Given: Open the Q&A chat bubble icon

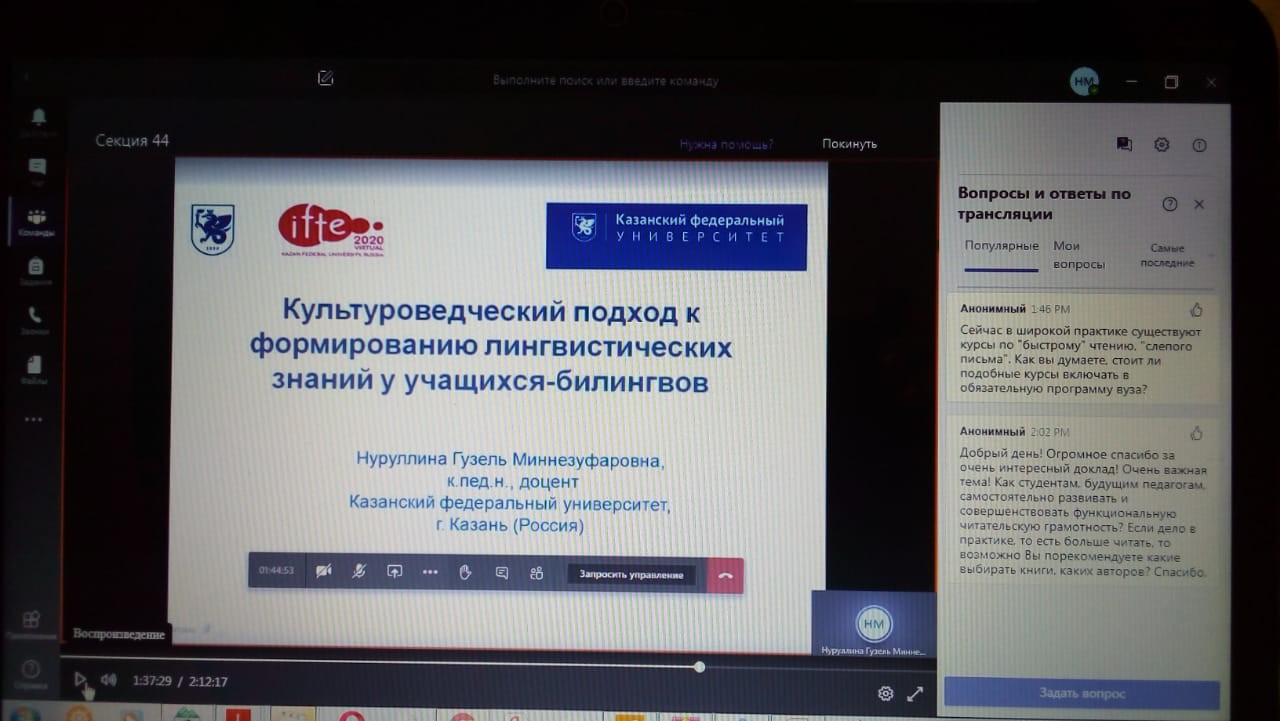Looking at the screenshot, I should click(x=1124, y=145).
